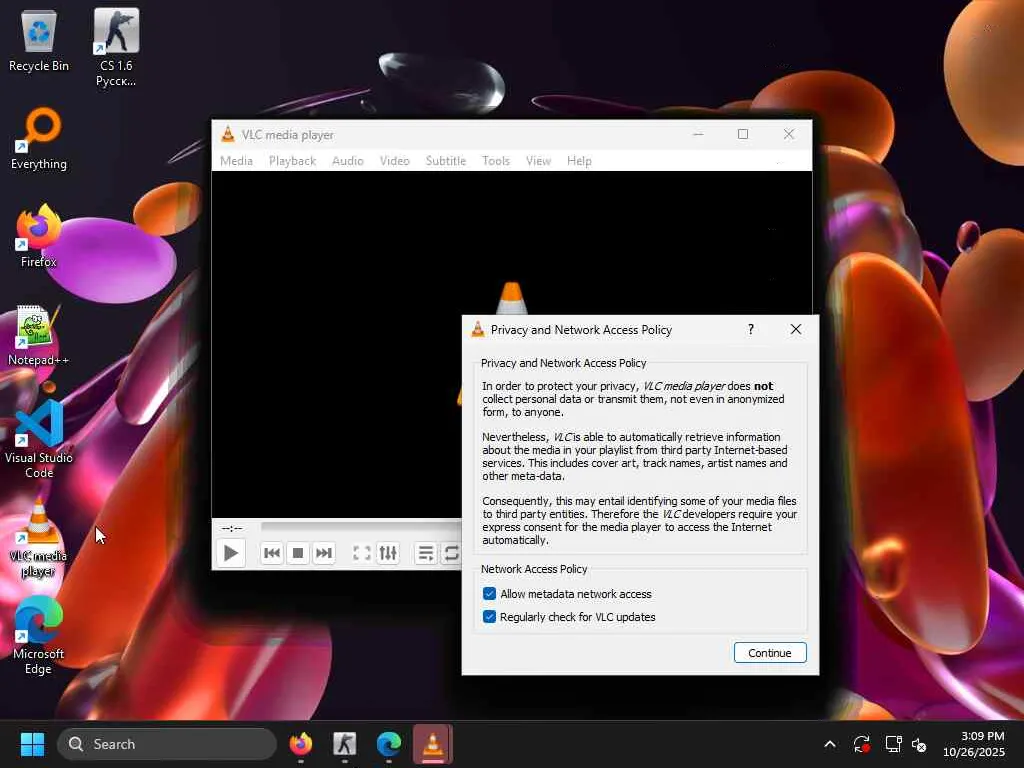Screen dimensions: 1024x768
Task: Click the privacy dialog help question mark
Action: (751, 329)
